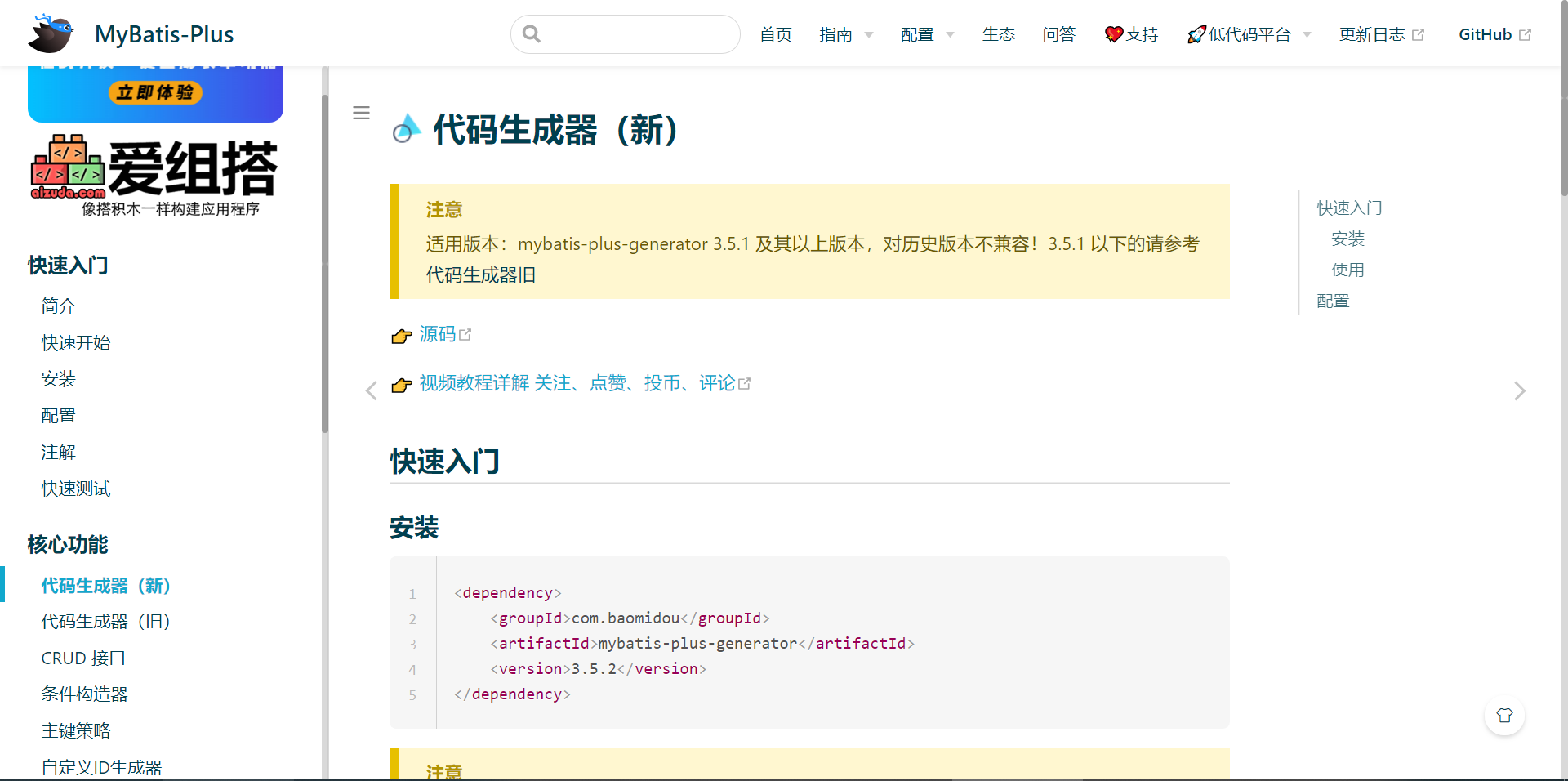Open the theme shirt icon button
Screen dimensions: 1568x781
coord(1504,716)
